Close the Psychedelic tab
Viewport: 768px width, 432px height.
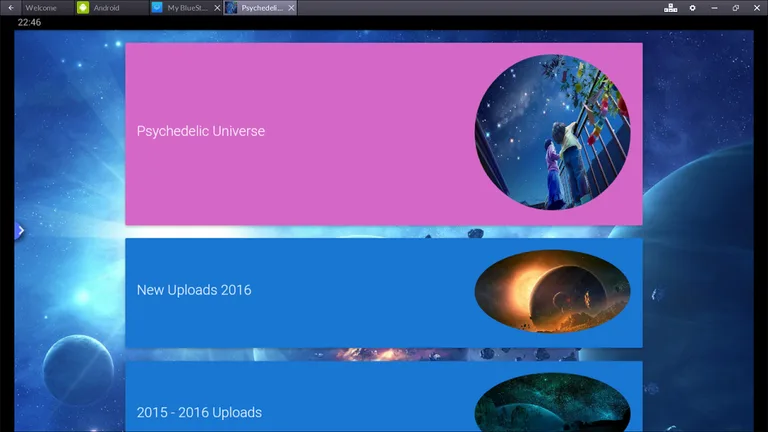(291, 8)
